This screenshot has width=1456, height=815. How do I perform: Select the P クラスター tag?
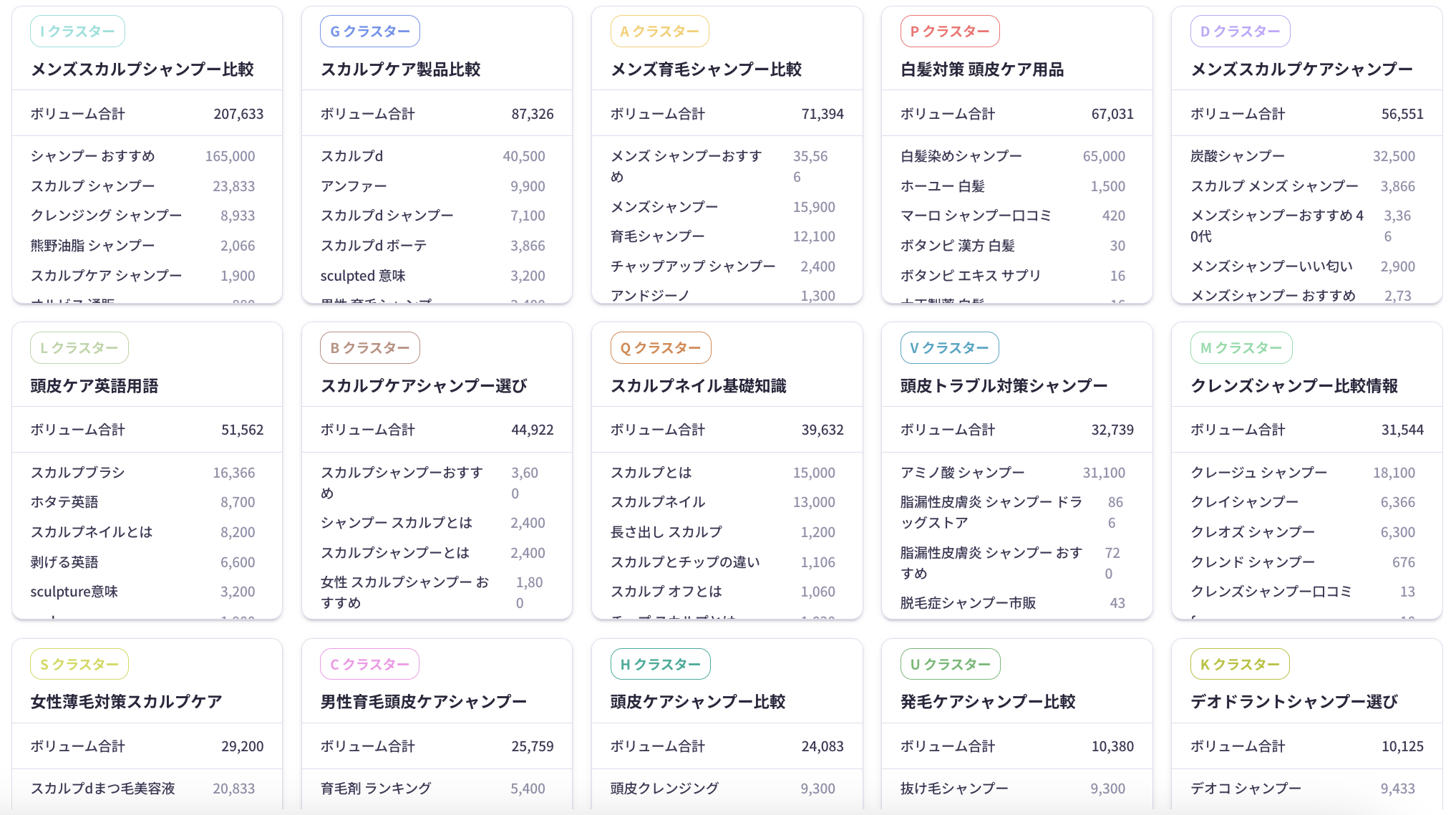949,32
